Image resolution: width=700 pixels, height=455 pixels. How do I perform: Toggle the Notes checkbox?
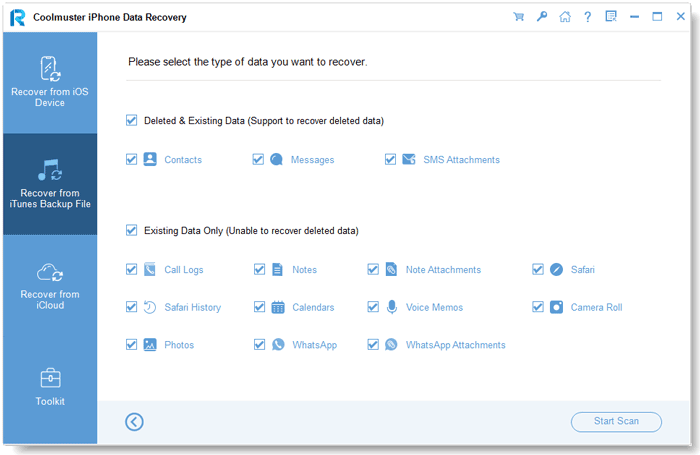click(259, 269)
